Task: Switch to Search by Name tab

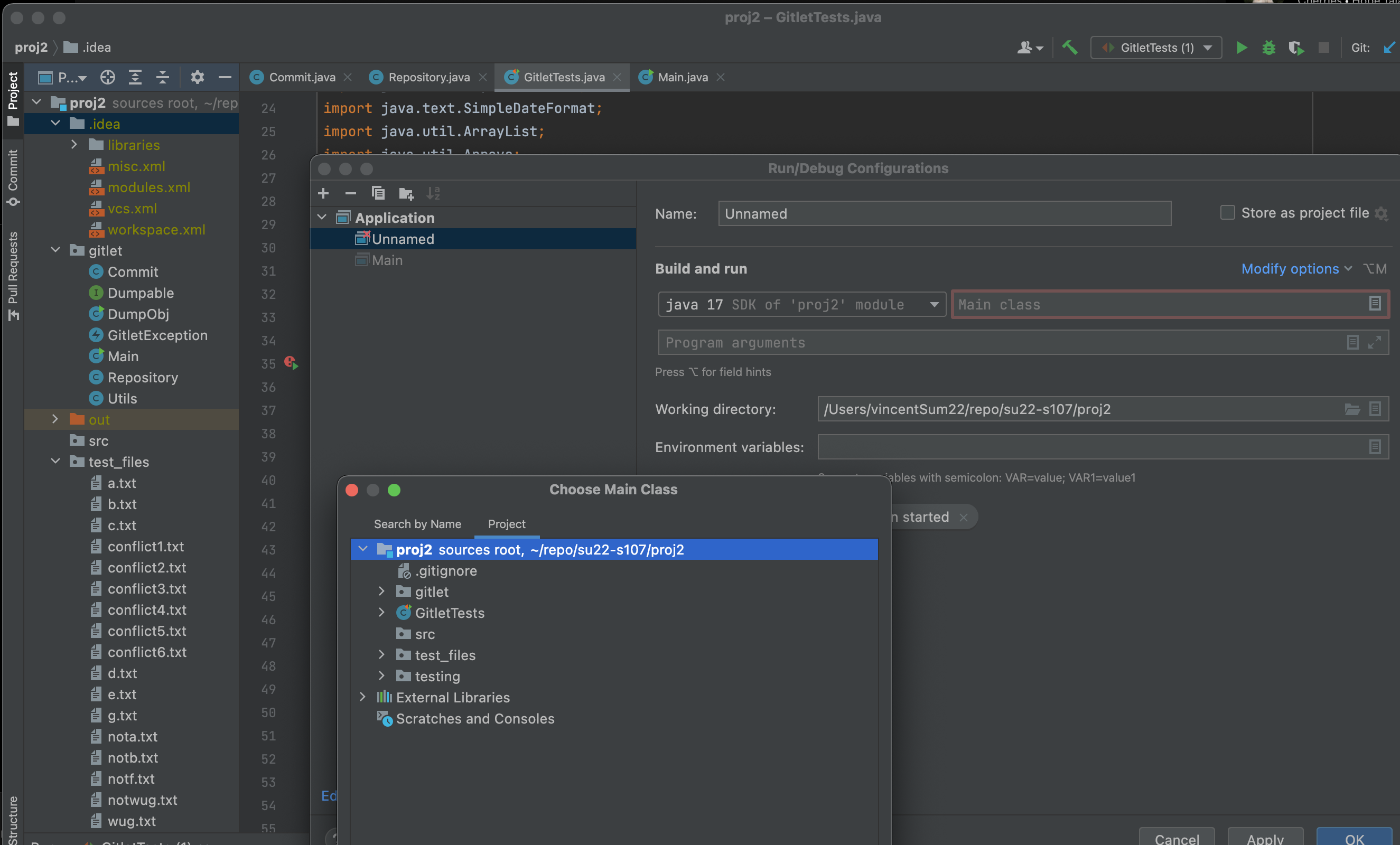Action: 417,523
